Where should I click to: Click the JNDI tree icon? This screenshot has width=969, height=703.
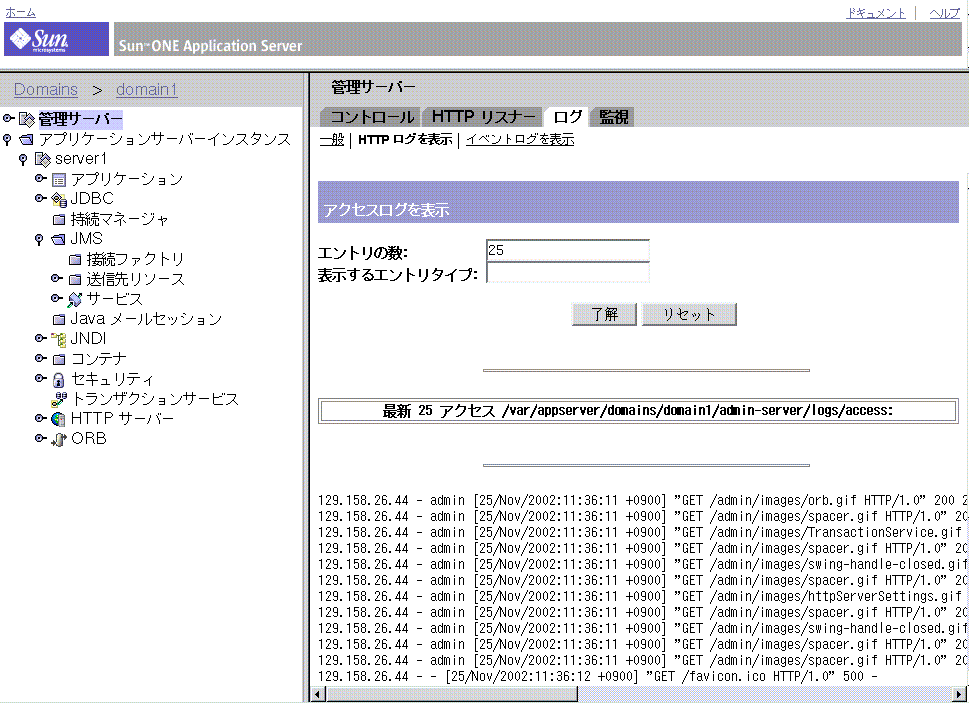point(59,339)
